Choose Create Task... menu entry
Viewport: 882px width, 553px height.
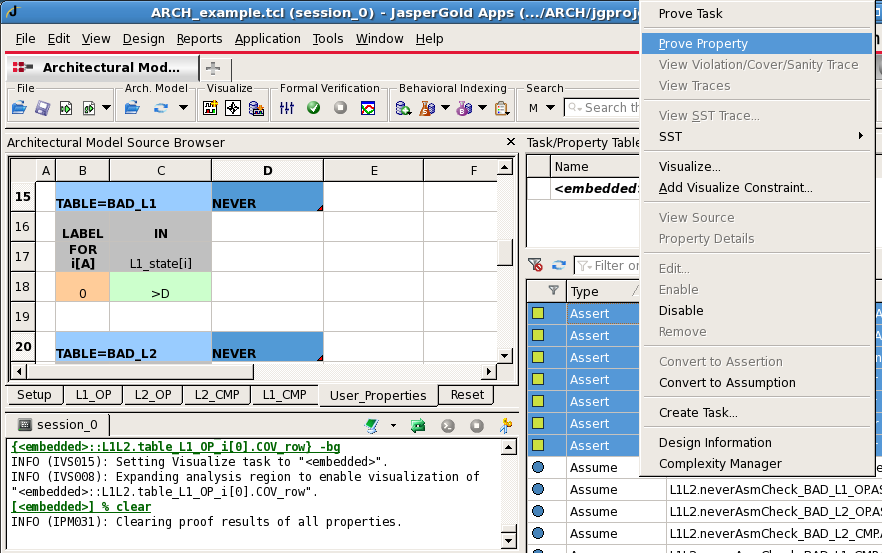757,412
